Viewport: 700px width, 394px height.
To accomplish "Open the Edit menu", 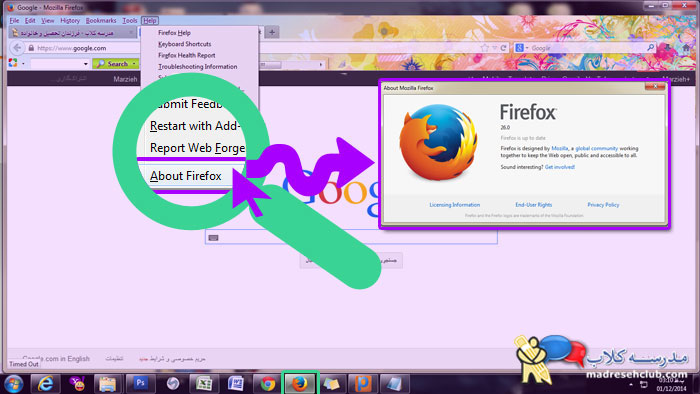I will [30, 21].
